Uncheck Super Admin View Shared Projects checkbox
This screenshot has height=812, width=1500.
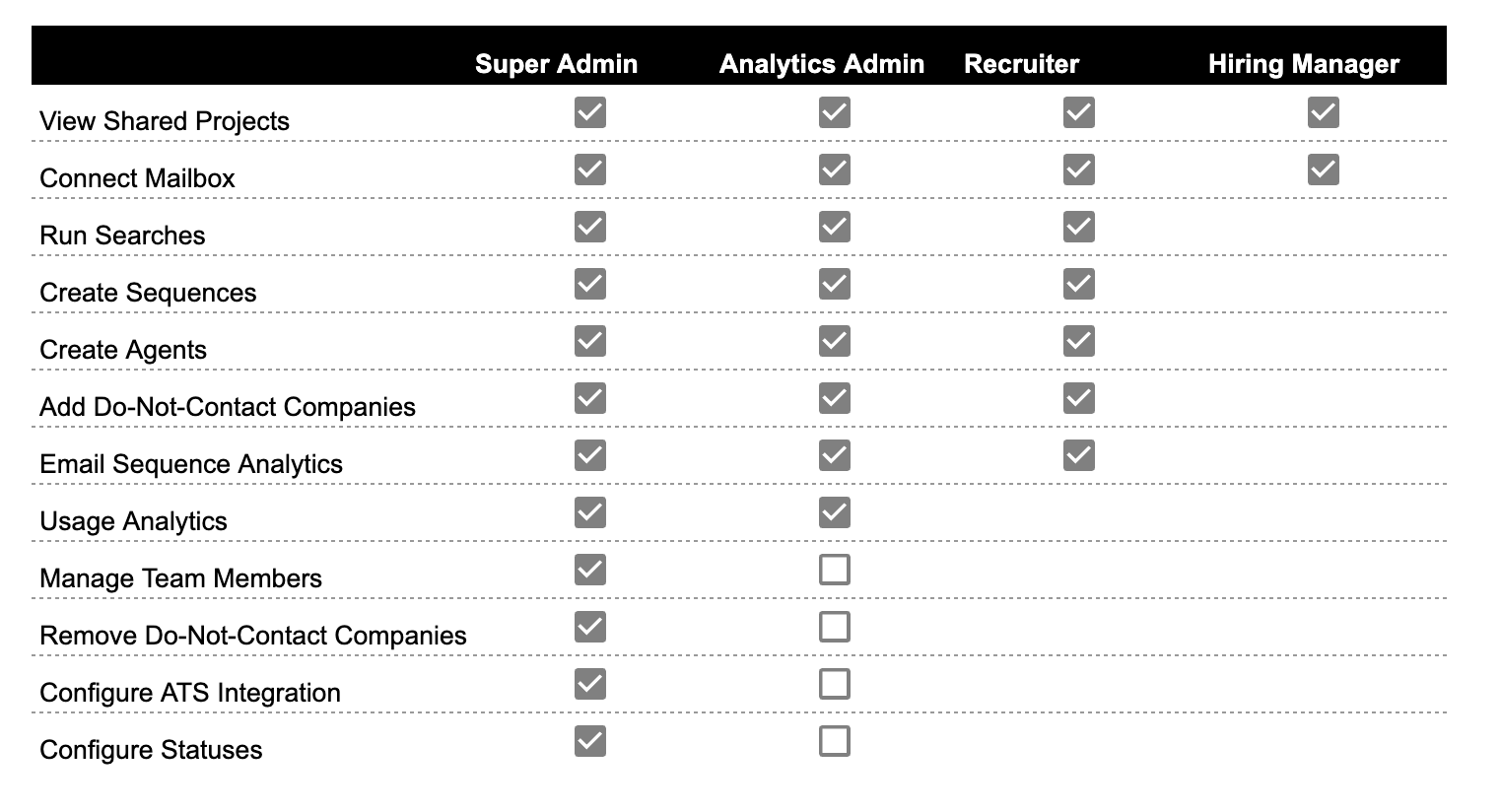tap(590, 112)
